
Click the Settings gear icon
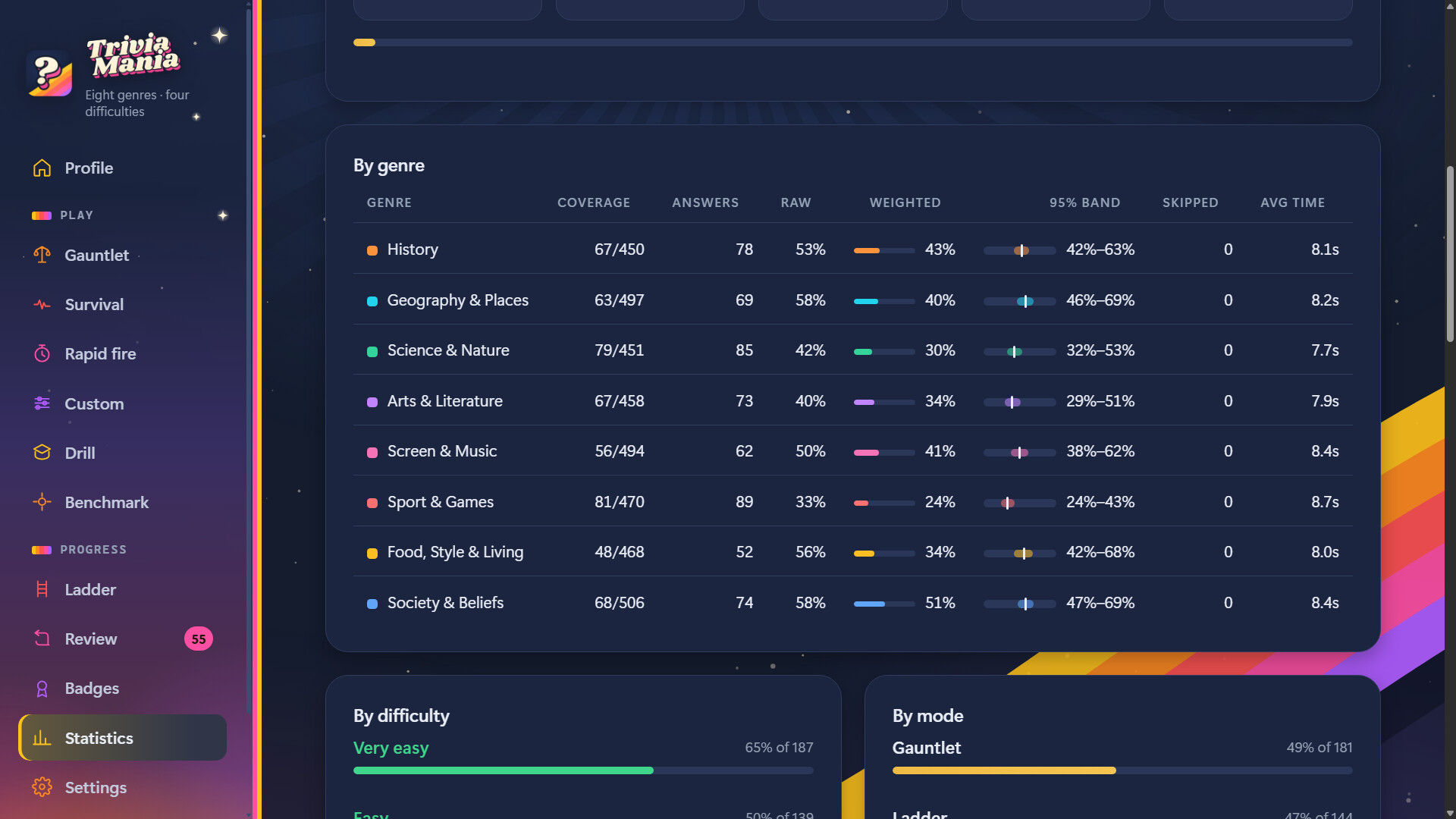(42, 787)
